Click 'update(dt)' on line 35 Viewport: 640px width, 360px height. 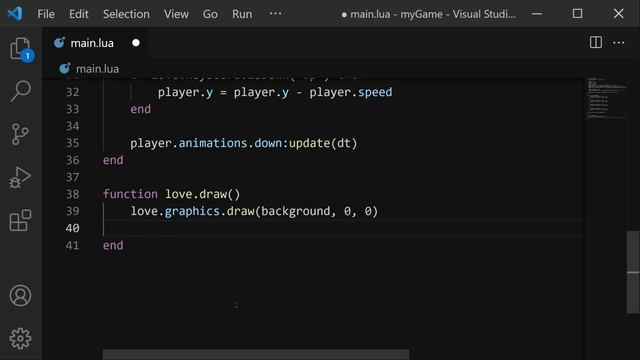tap(323, 143)
